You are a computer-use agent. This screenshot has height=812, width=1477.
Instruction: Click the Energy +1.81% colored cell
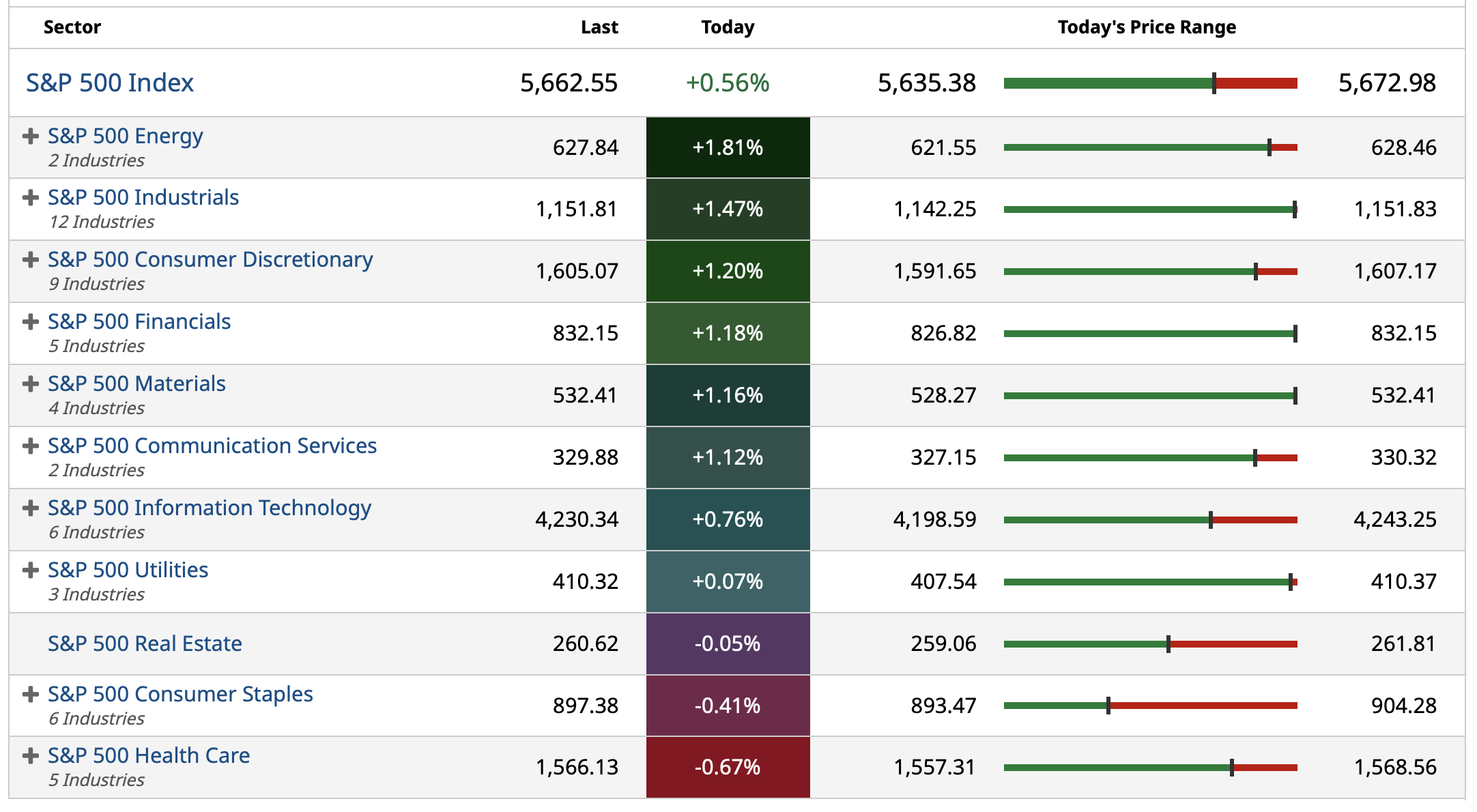[x=728, y=147]
